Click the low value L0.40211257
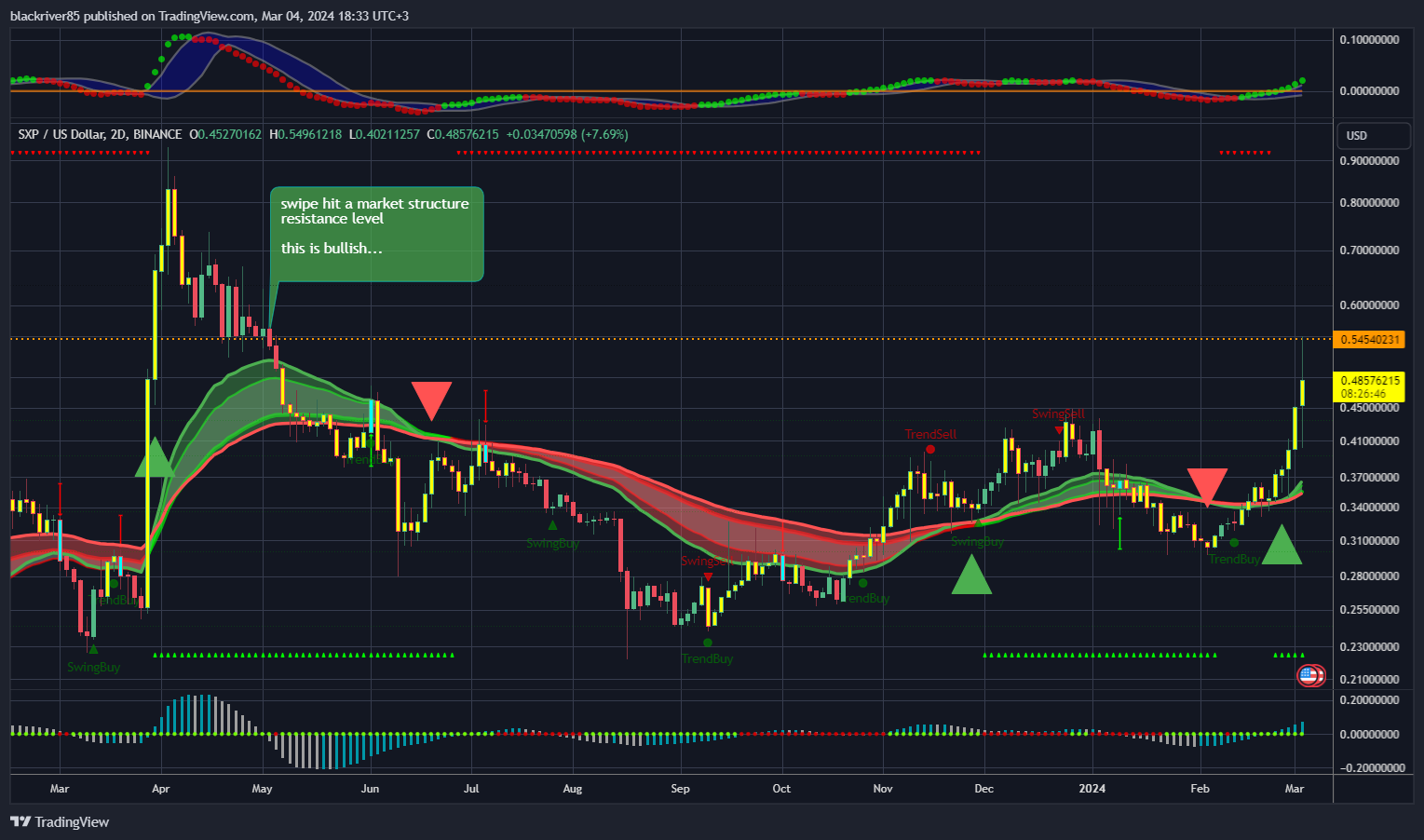1424x840 pixels. click(385, 134)
